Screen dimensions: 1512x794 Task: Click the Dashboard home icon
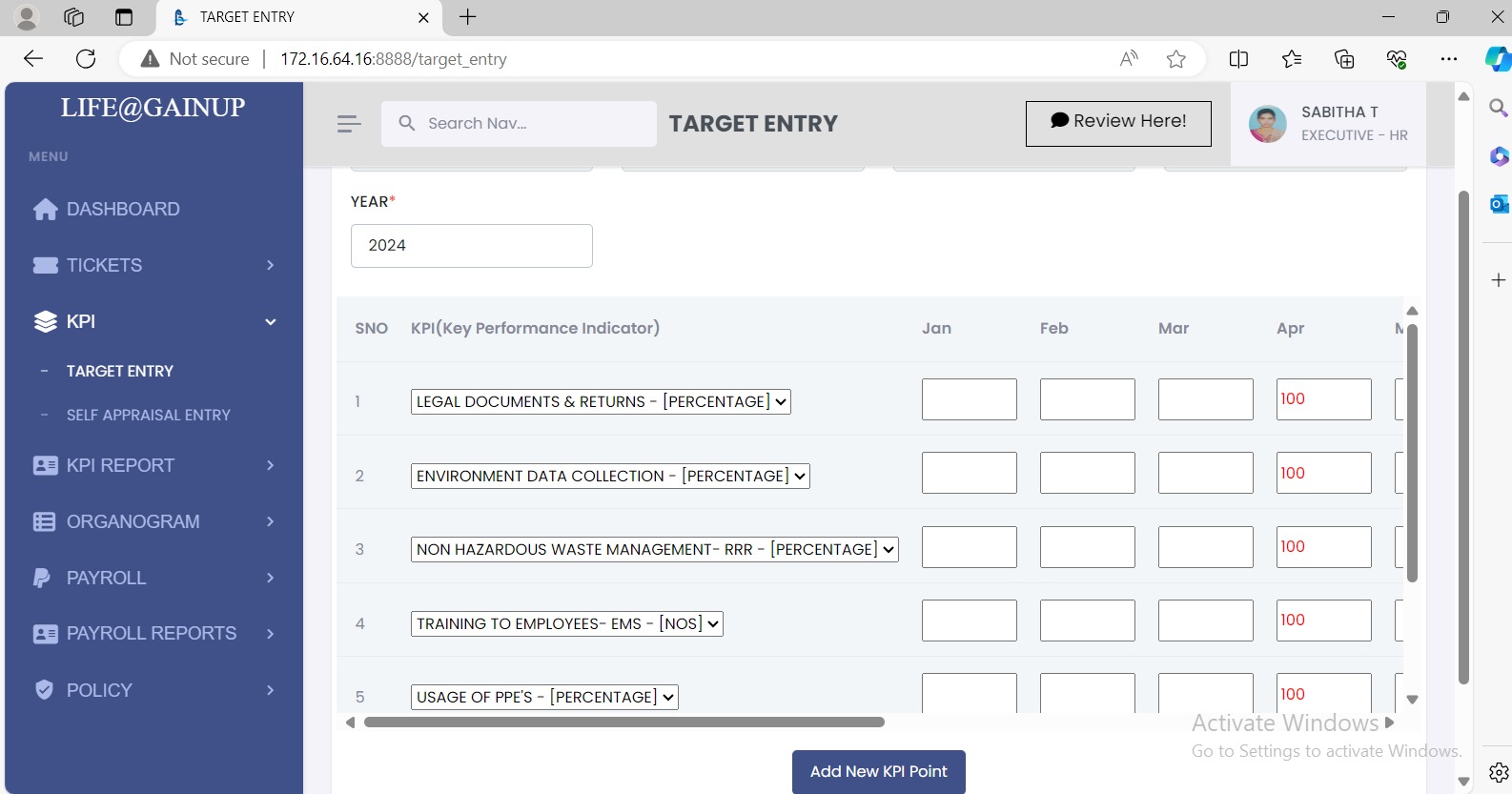pos(45,210)
